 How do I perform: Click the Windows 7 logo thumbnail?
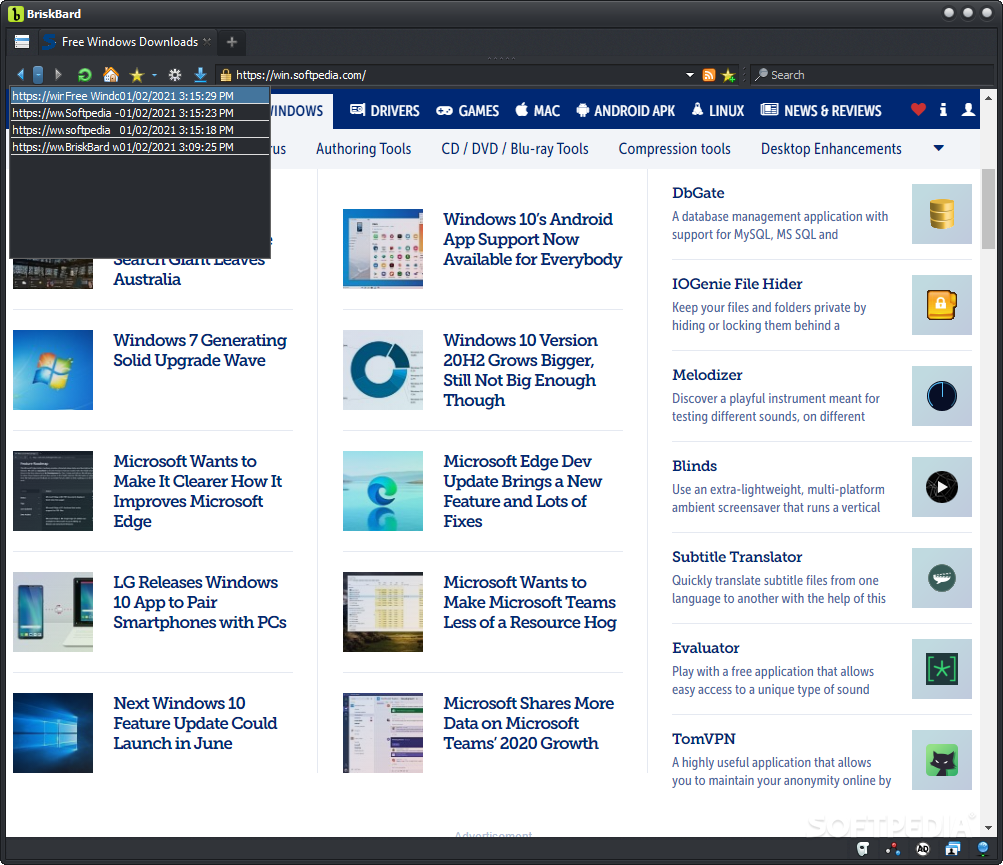point(52,370)
